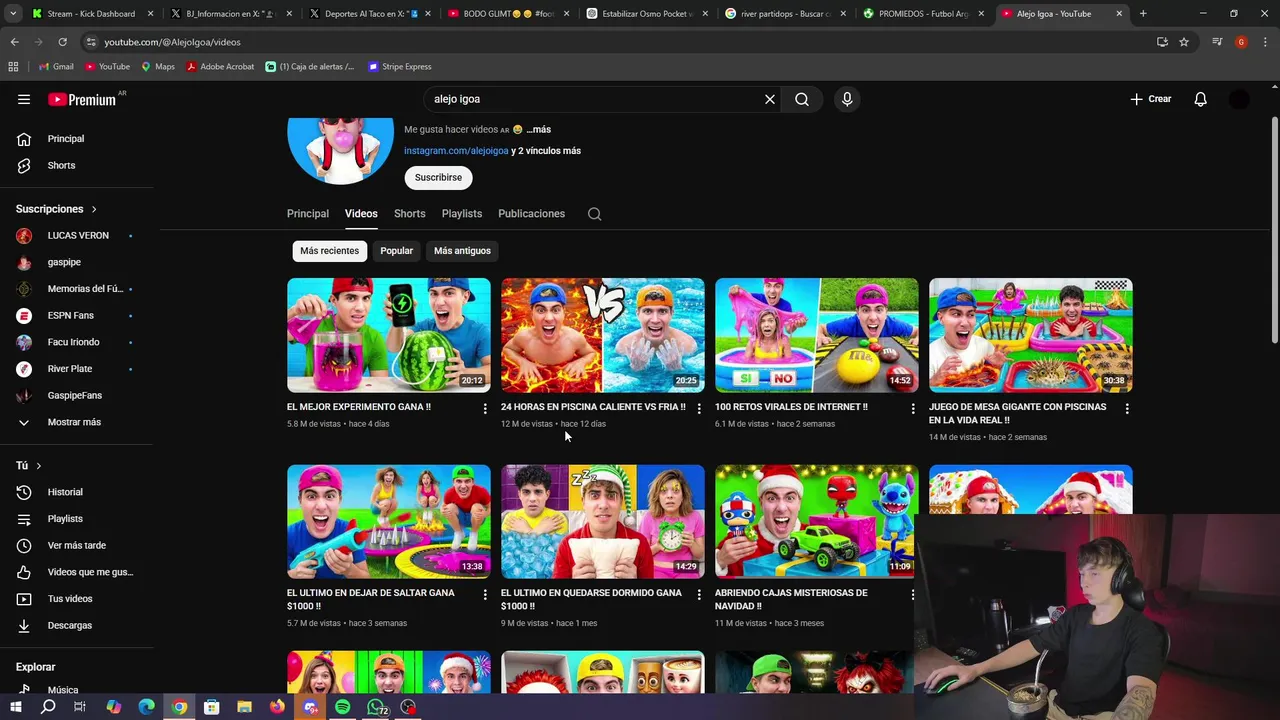Open Spotify from the taskbar
Screen dimensions: 1280x720
[343, 707]
